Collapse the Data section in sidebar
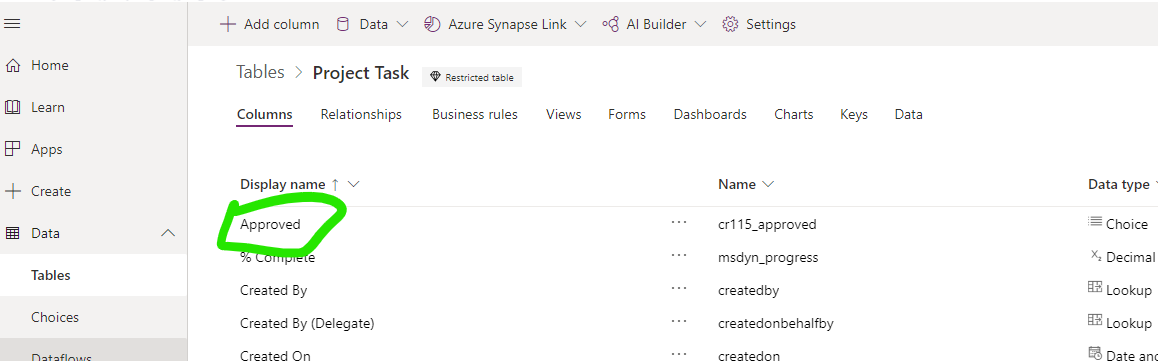The height and width of the screenshot is (361, 1158). 168,233
